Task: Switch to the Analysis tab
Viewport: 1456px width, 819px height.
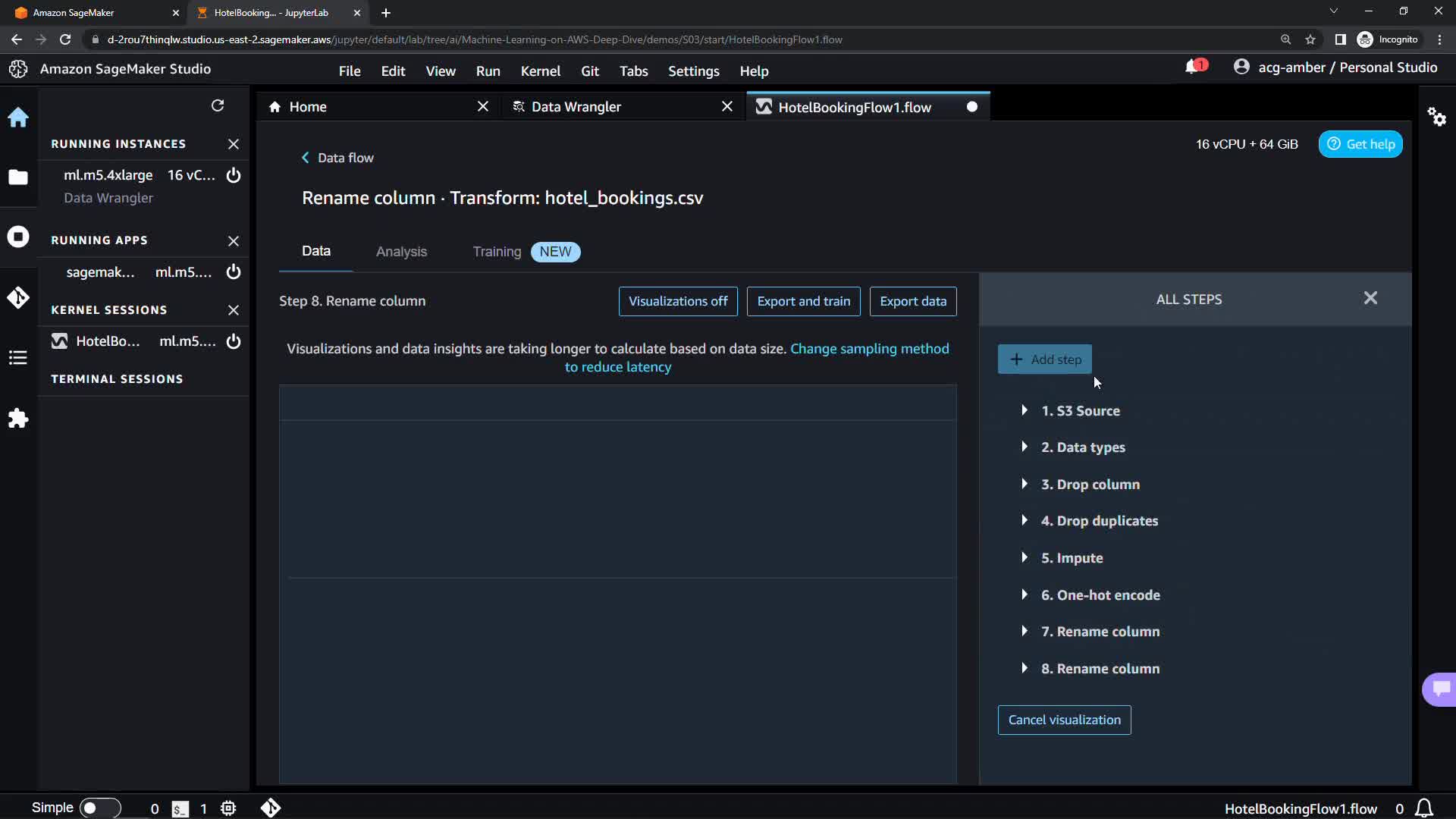Action: point(401,252)
